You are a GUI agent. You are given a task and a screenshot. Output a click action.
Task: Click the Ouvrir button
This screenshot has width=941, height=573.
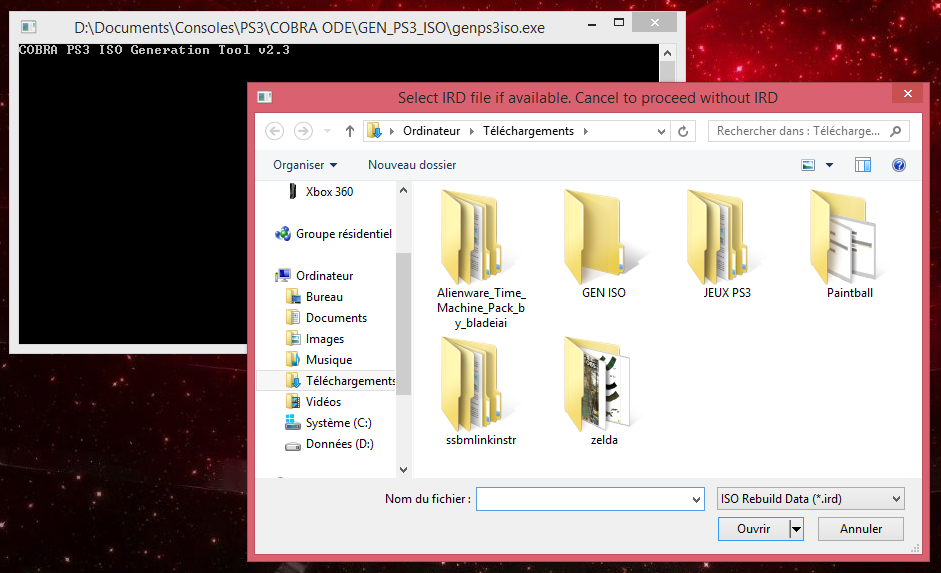tap(754, 529)
